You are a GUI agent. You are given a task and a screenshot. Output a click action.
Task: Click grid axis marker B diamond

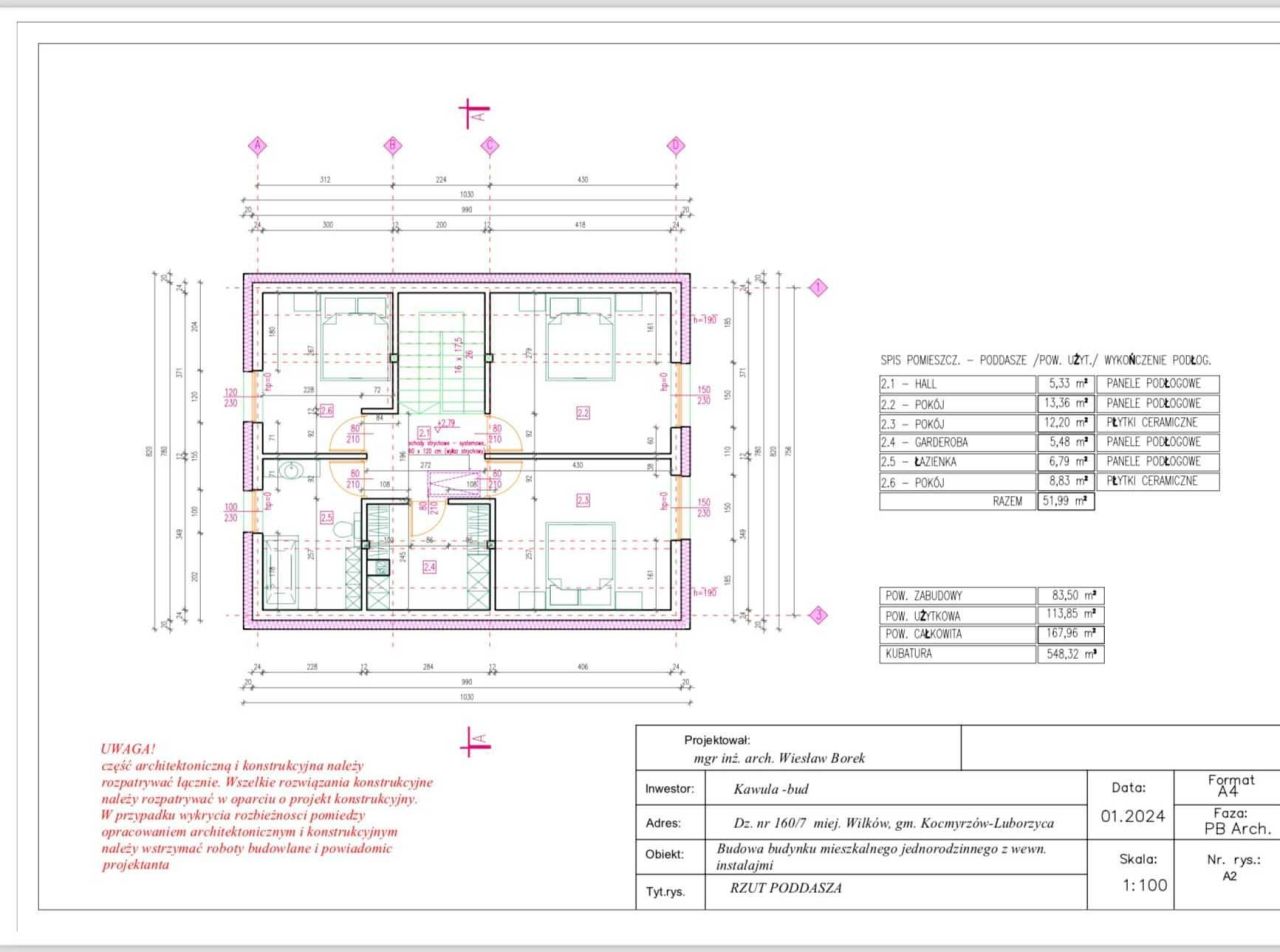point(393,146)
